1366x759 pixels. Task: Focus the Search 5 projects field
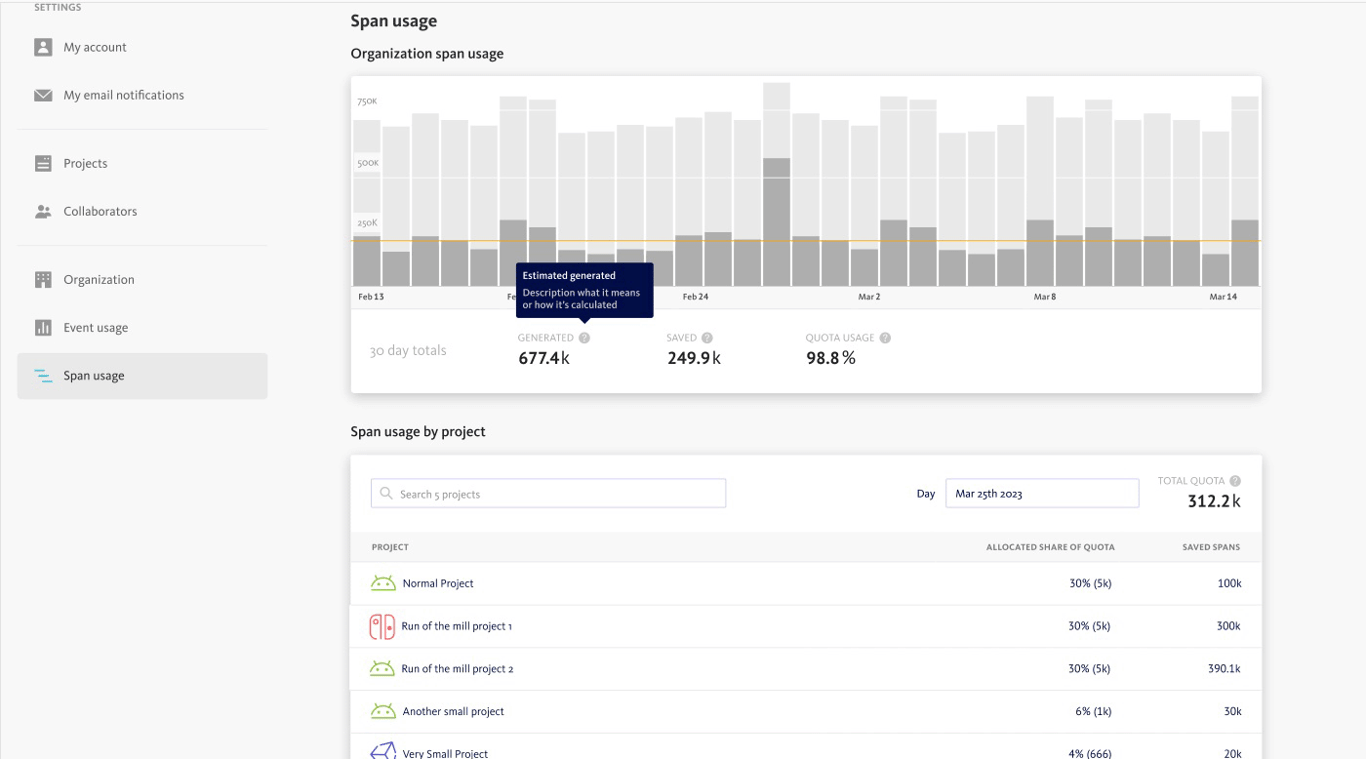[x=560, y=494]
